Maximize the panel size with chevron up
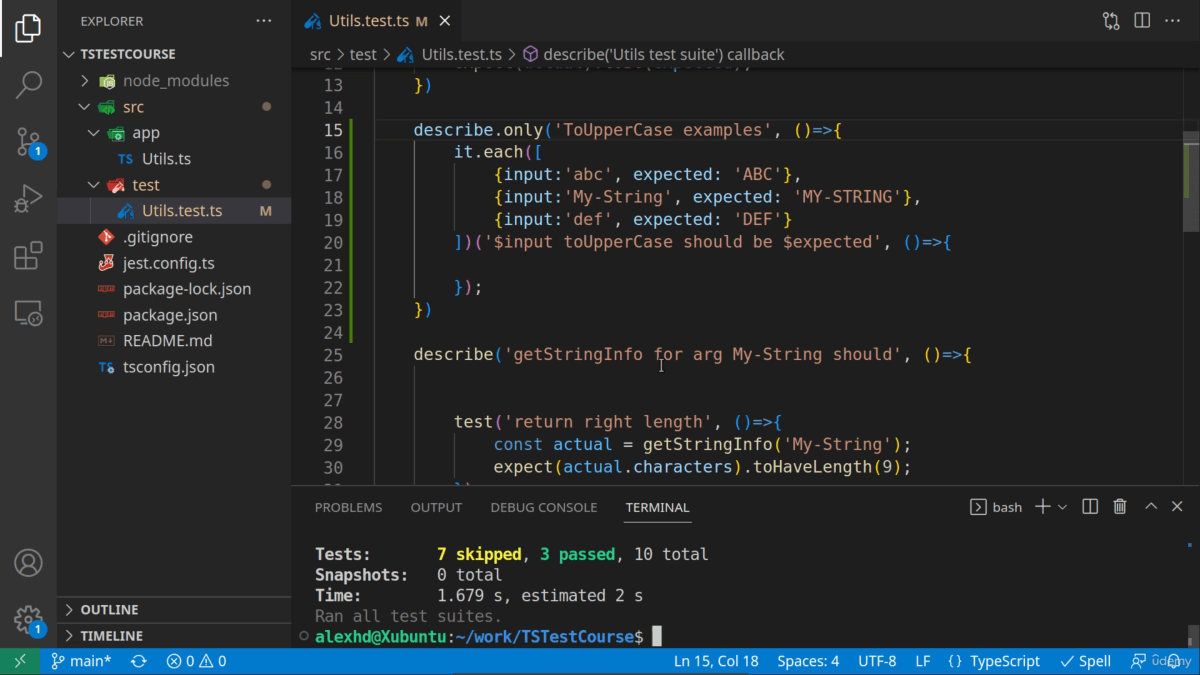Viewport: 1200px width, 675px height. click(1151, 507)
